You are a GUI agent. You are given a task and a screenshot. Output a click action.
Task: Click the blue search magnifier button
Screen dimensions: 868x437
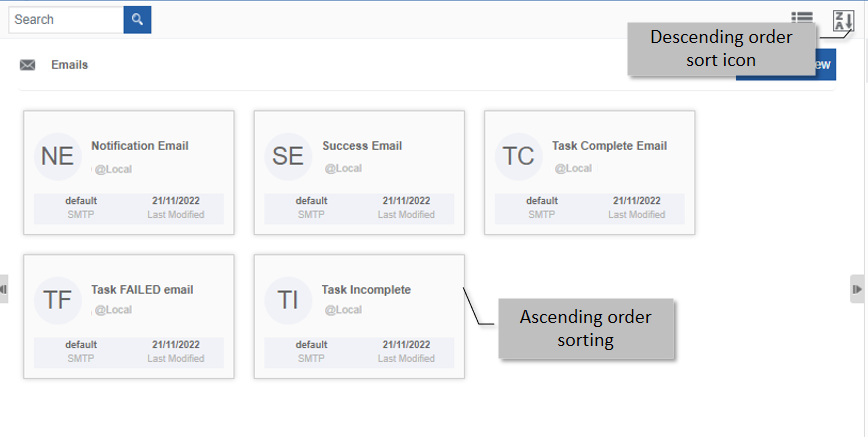pyautogui.click(x=137, y=20)
